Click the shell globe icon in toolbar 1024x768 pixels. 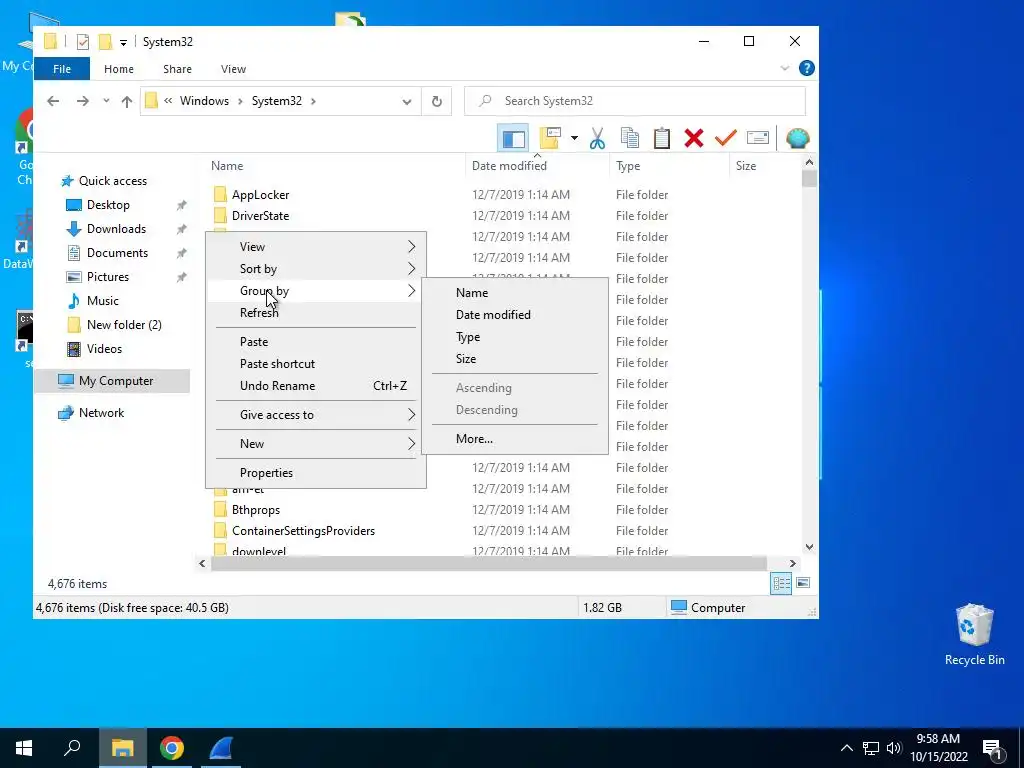tap(797, 138)
